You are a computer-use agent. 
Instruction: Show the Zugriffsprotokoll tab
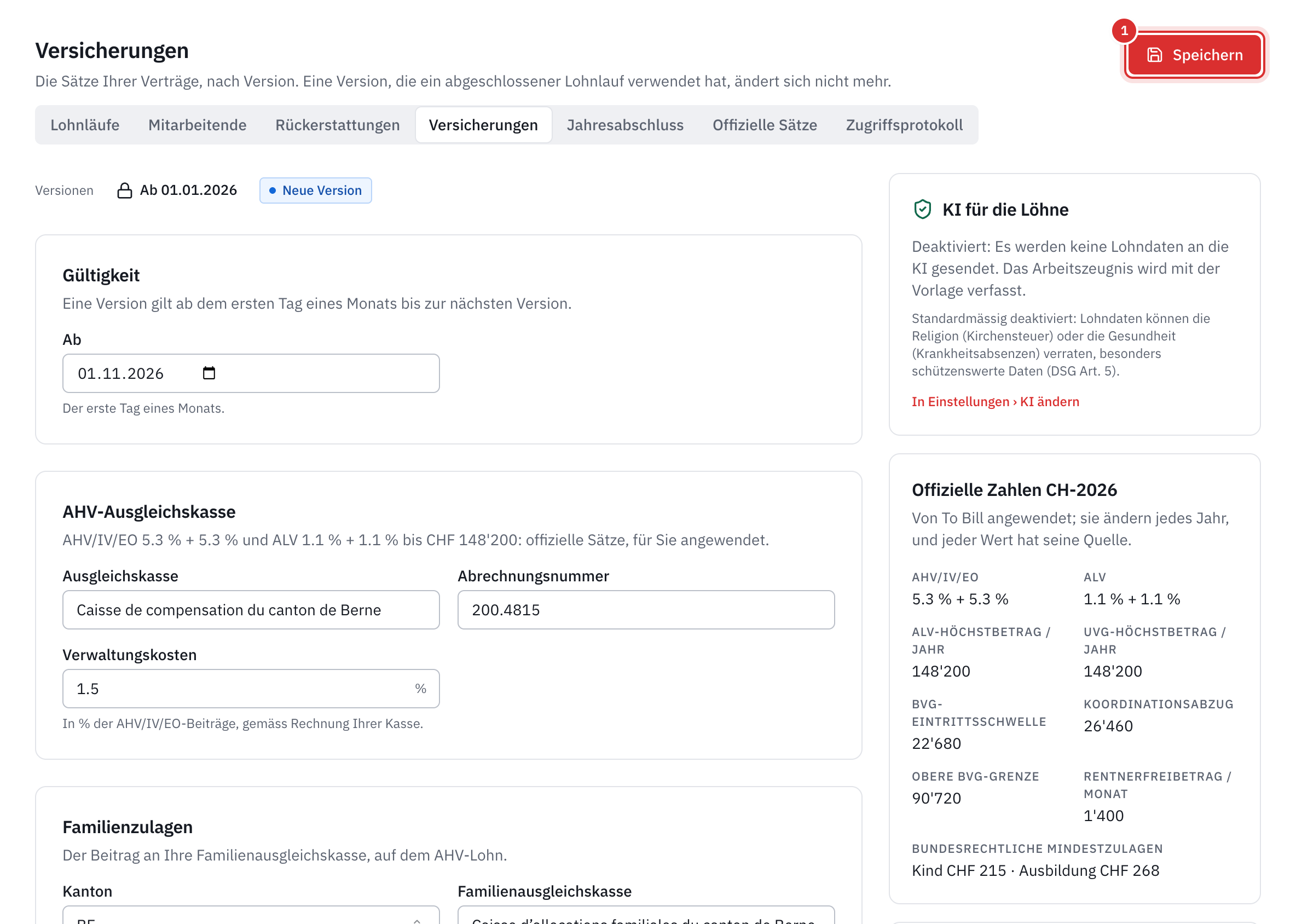coord(904,125)
